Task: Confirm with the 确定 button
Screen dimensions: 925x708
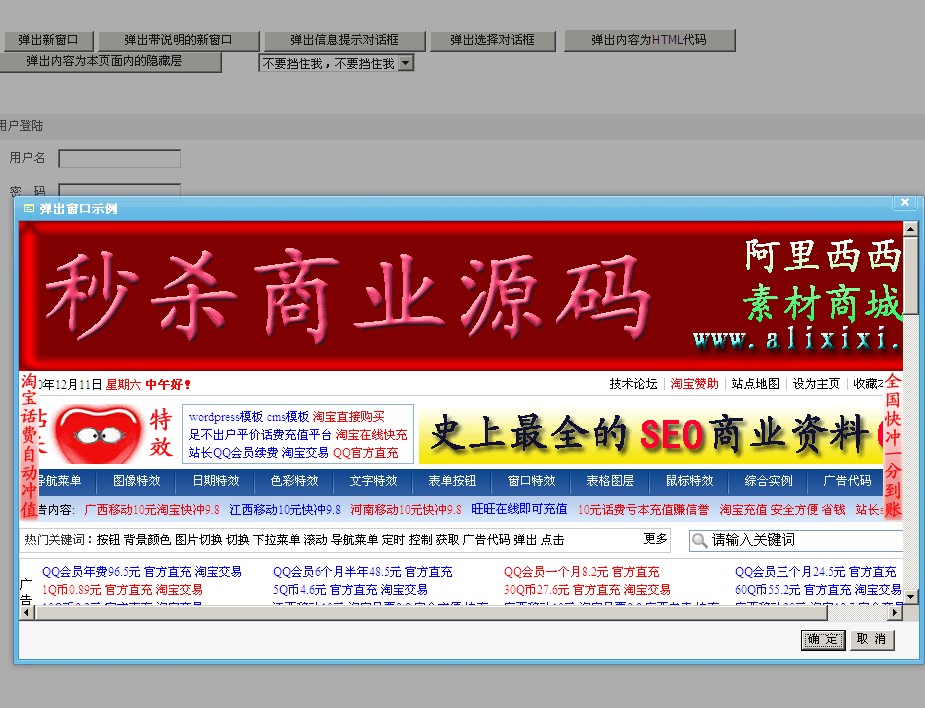Action: point(823,640)
